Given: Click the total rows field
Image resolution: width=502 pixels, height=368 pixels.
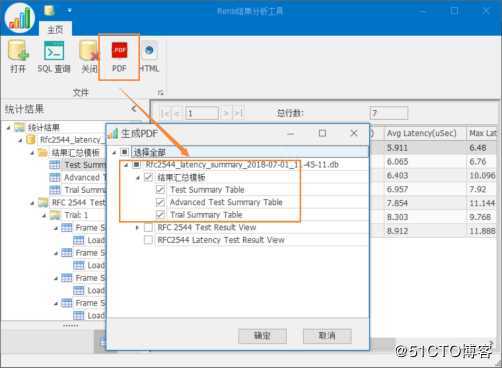Looking at the screenshot, I should [389, 113].
